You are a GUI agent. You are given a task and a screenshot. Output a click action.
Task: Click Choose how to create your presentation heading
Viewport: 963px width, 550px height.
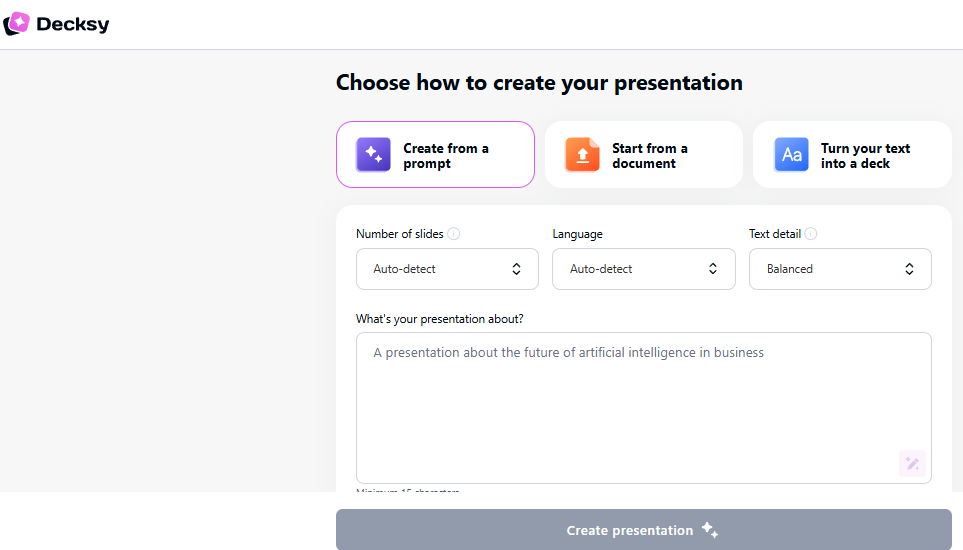pyautogui.click(x=539, y=83)
